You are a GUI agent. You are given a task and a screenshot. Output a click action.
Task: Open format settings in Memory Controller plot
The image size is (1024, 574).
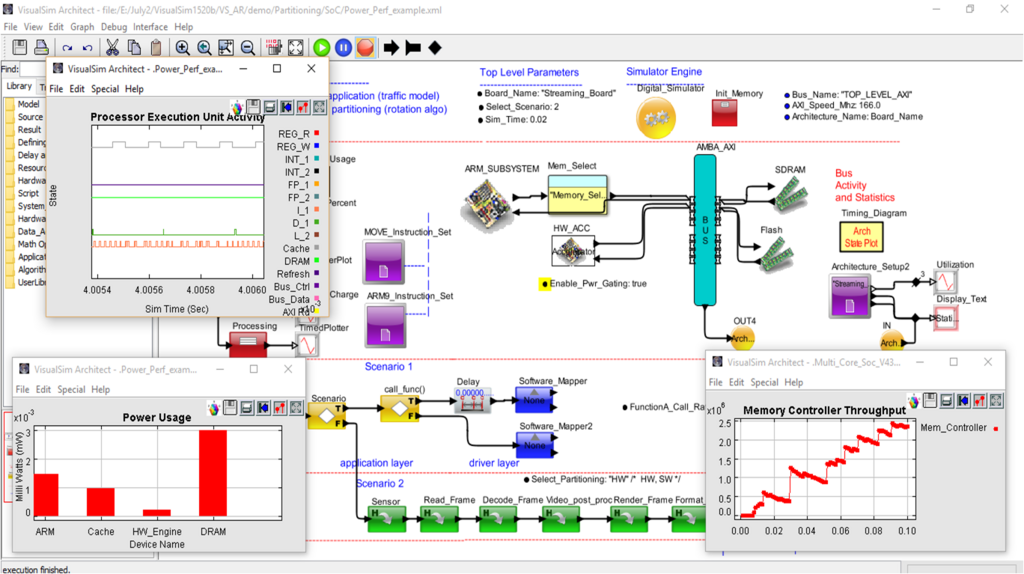[x=980, y=401]
